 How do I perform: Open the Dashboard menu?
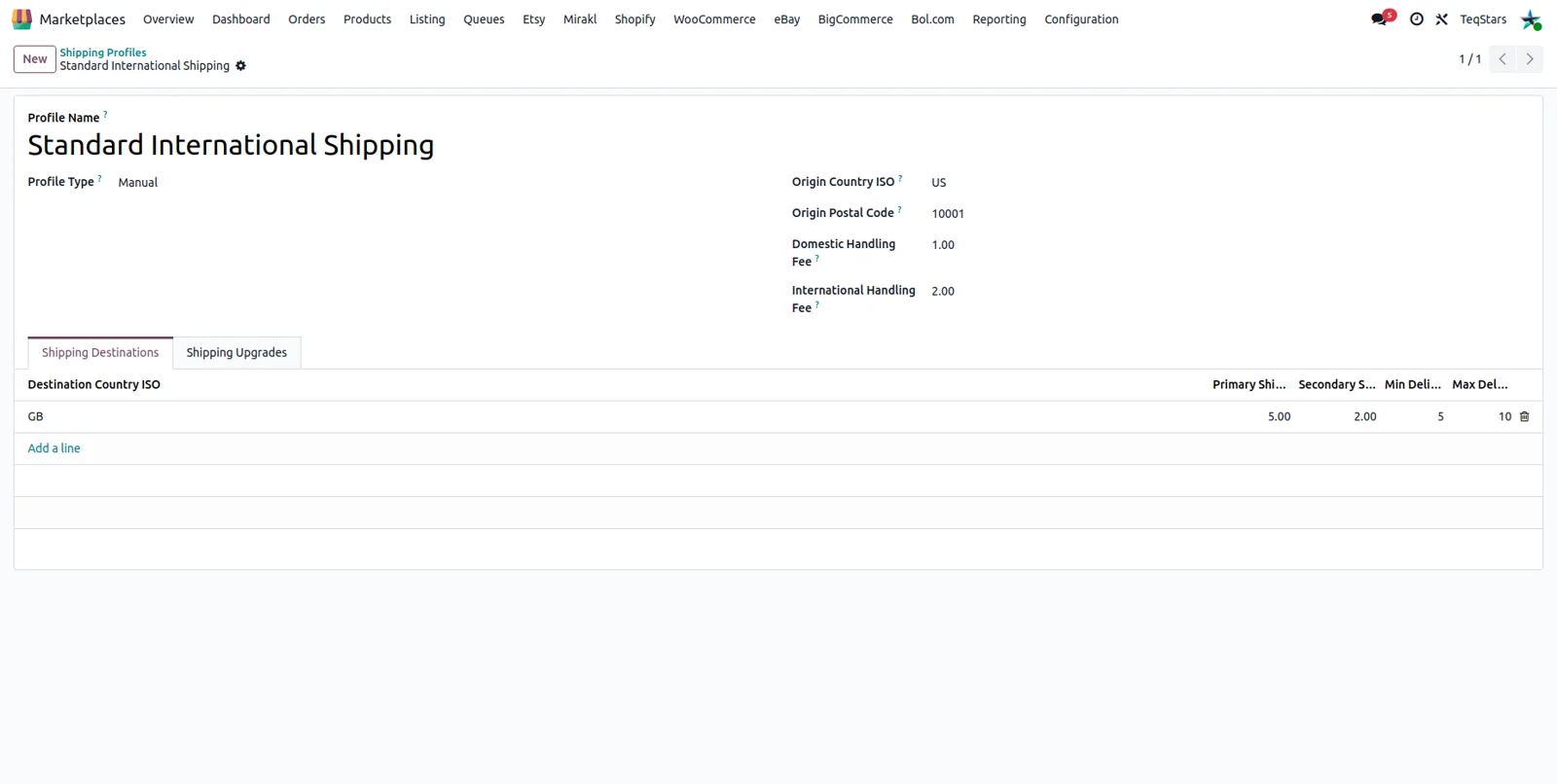point(241,19)
